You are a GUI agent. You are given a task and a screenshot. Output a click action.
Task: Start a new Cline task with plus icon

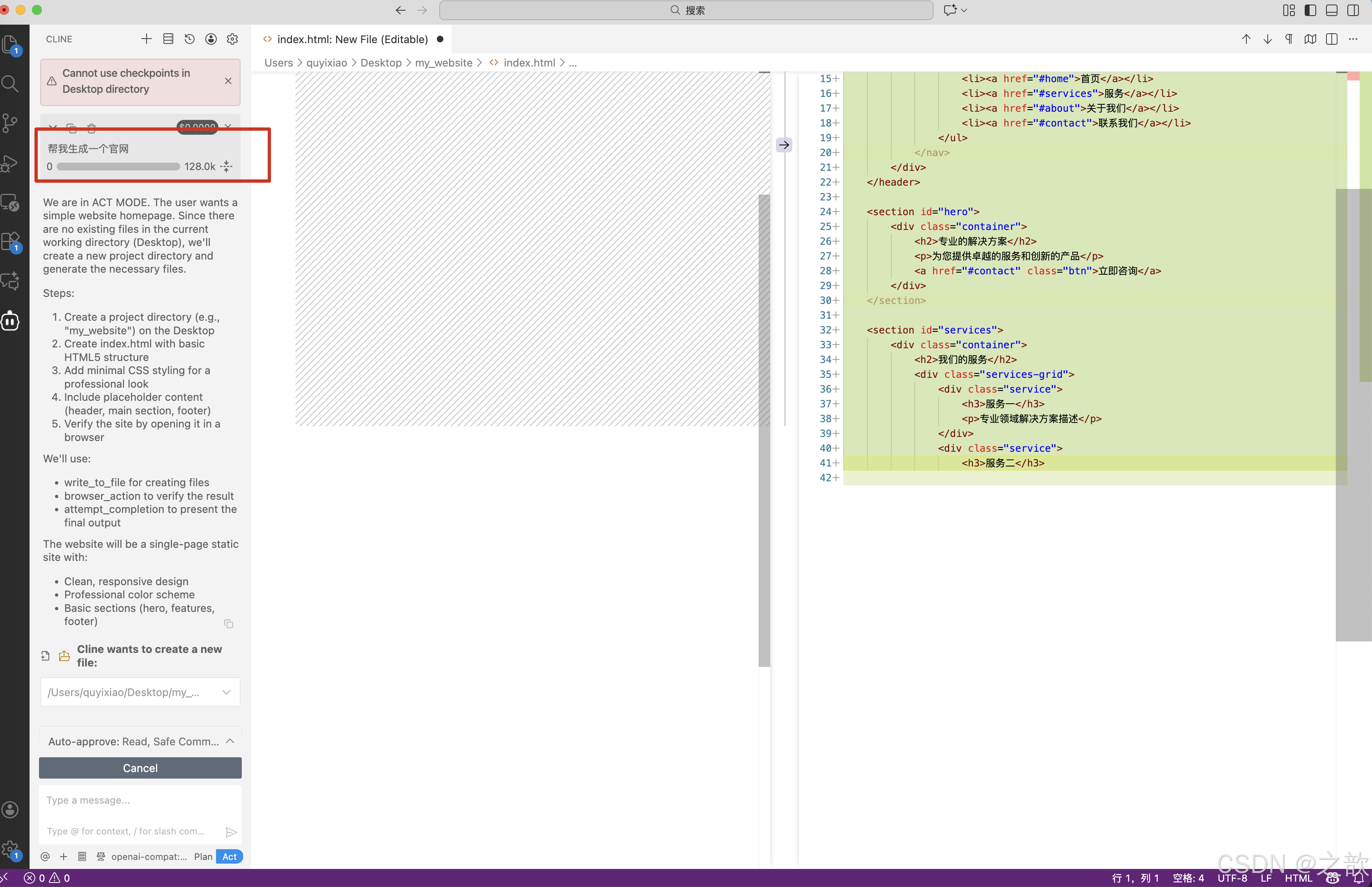146,39
